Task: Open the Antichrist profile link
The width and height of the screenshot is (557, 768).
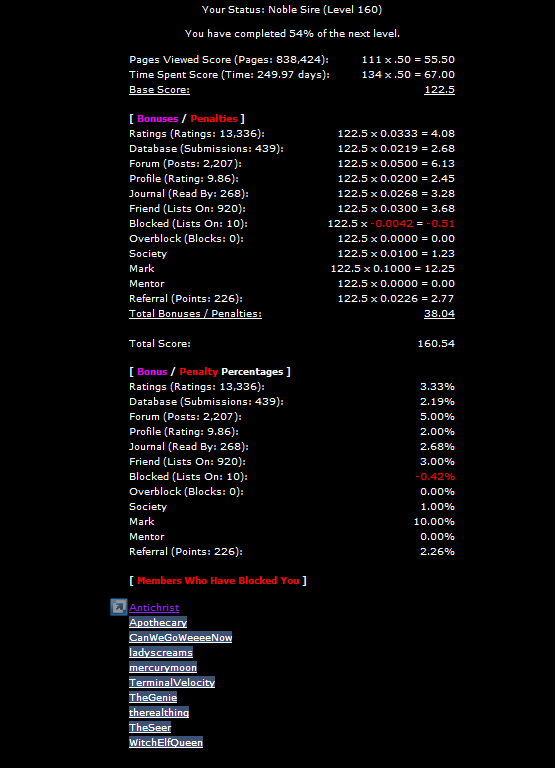Action: [154, 607]
